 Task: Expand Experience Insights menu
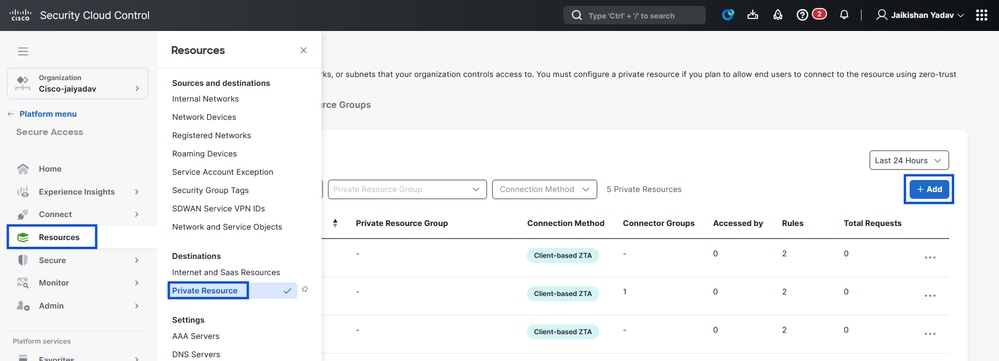point(78,192)
